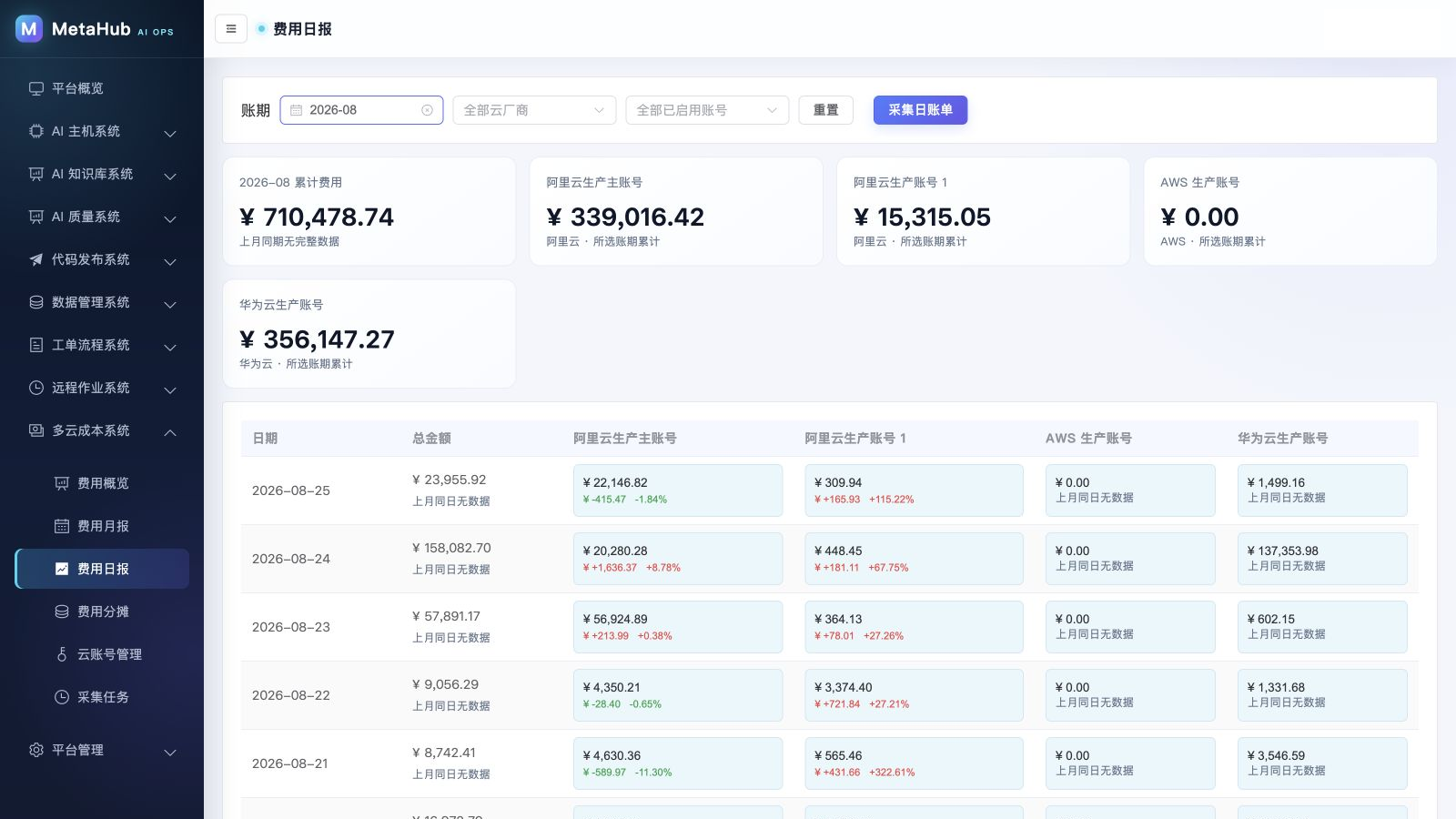Click the 代码发布系统 paper plane icon

(x=36, y=259)
